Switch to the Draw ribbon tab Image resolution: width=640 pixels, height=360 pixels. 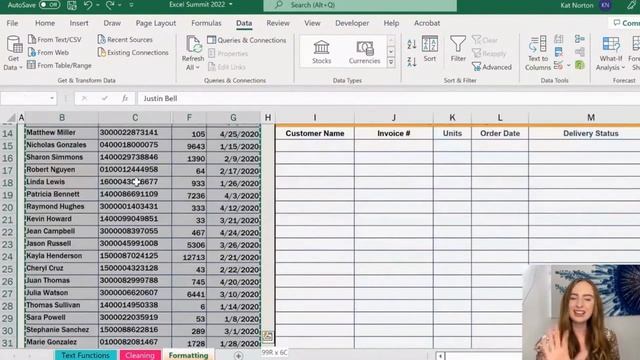(x=112, y=23)
